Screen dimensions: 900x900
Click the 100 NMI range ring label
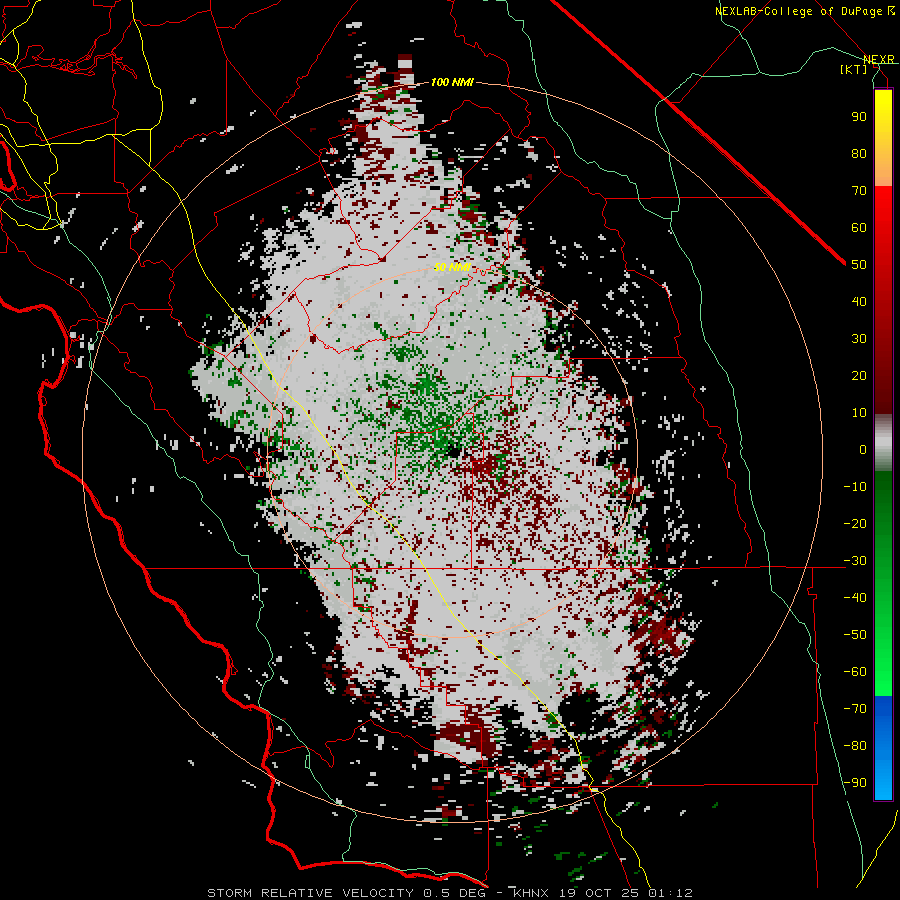(452, 82)
